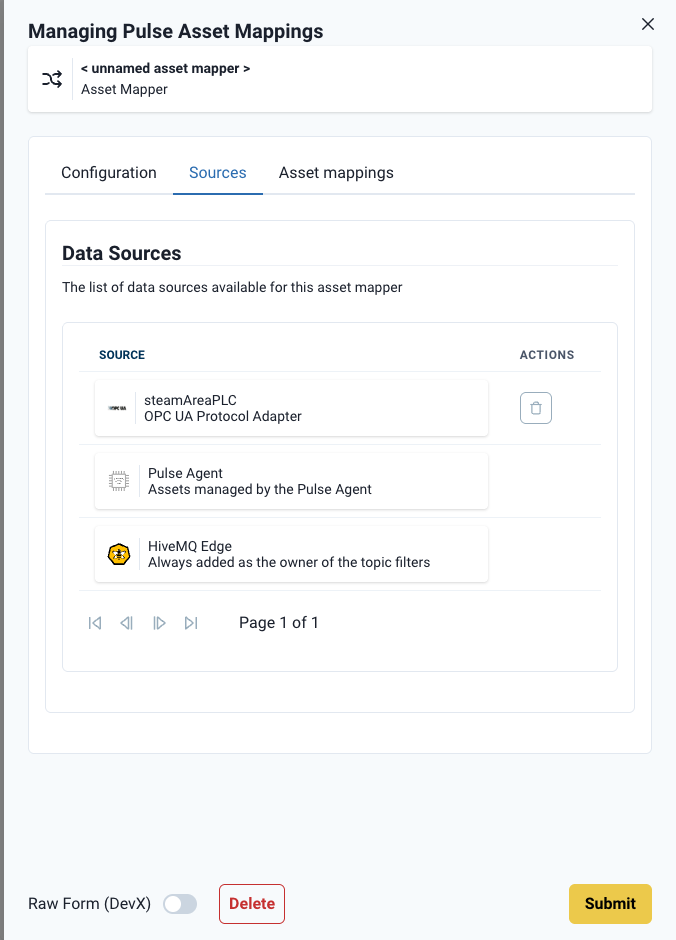Click the HiveMQ Edge bee icon
The image size is (676, 940).
pos(118,553)
